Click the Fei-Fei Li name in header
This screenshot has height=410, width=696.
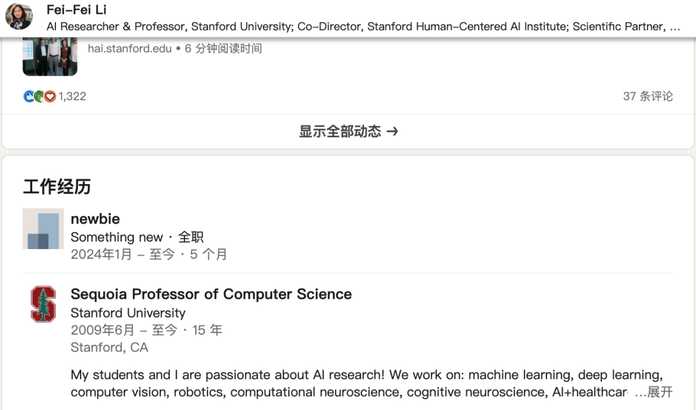pyautogui.click(x=76, y=10)
